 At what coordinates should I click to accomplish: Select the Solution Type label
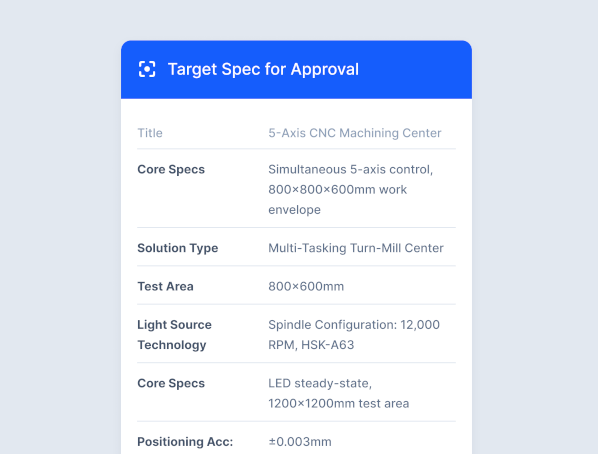point(178,248)
